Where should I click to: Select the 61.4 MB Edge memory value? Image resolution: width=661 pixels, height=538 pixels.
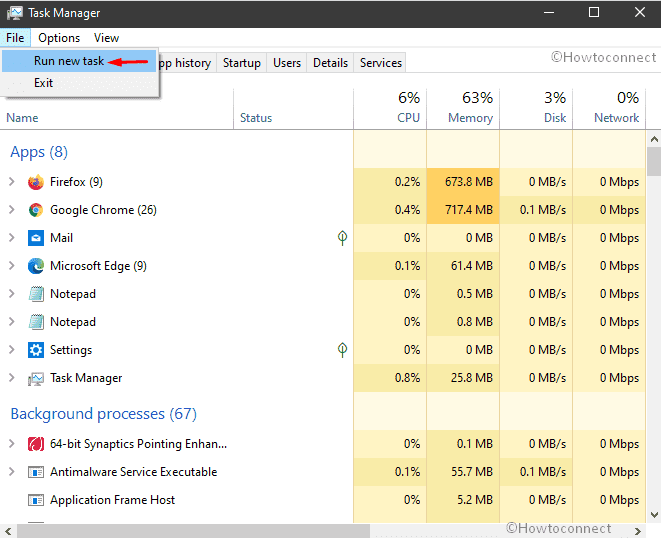click(472, 266)
